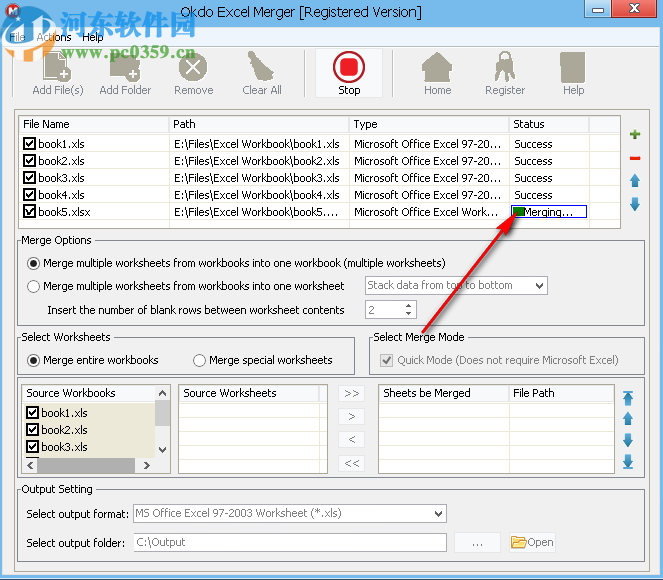
Task: Click the output folder path field
Action: (x=290, y=542)
